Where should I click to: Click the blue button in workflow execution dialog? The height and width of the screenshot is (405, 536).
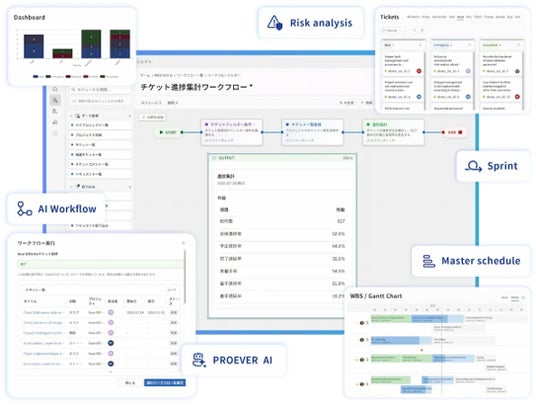pyautogui.click(x=165, y=382)
